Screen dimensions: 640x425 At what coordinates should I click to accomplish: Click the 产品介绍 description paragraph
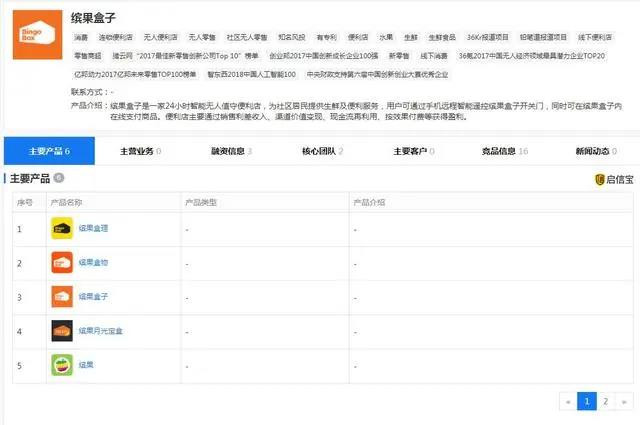click(x=366, y=111)
